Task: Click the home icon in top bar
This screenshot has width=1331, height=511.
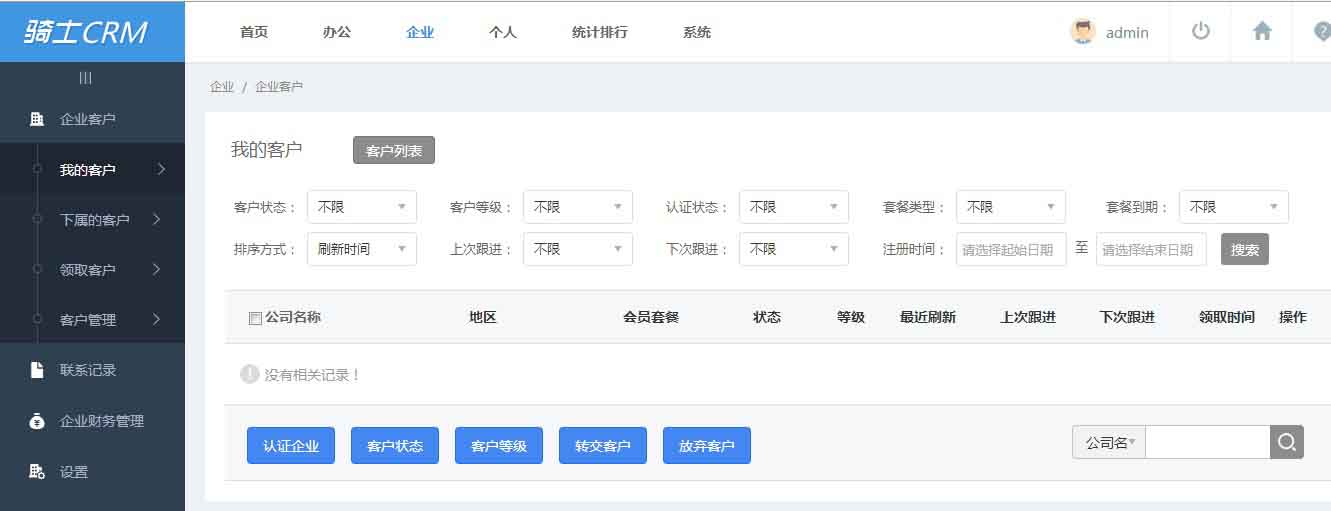Action: click(1262, 31)
